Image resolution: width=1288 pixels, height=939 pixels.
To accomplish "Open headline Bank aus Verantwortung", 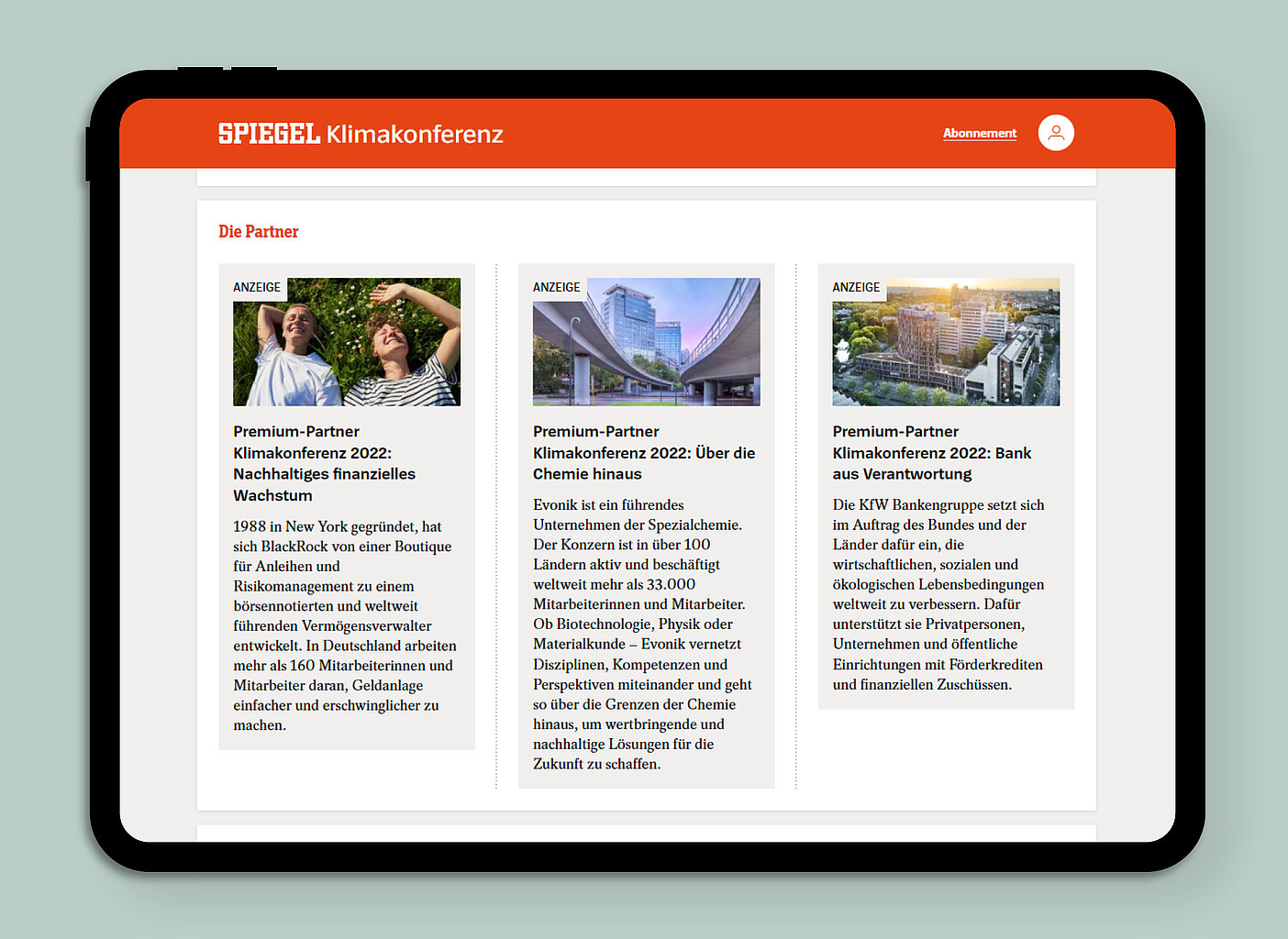I will coord(931,453).
